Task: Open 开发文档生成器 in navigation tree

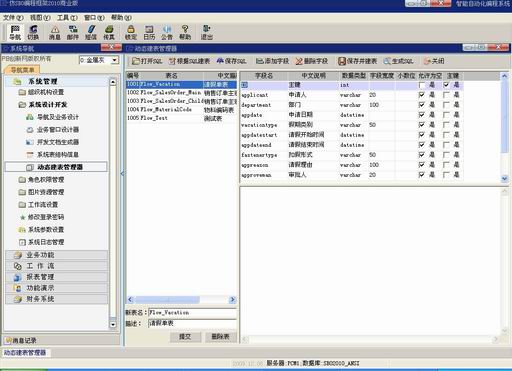Action: 53,142
